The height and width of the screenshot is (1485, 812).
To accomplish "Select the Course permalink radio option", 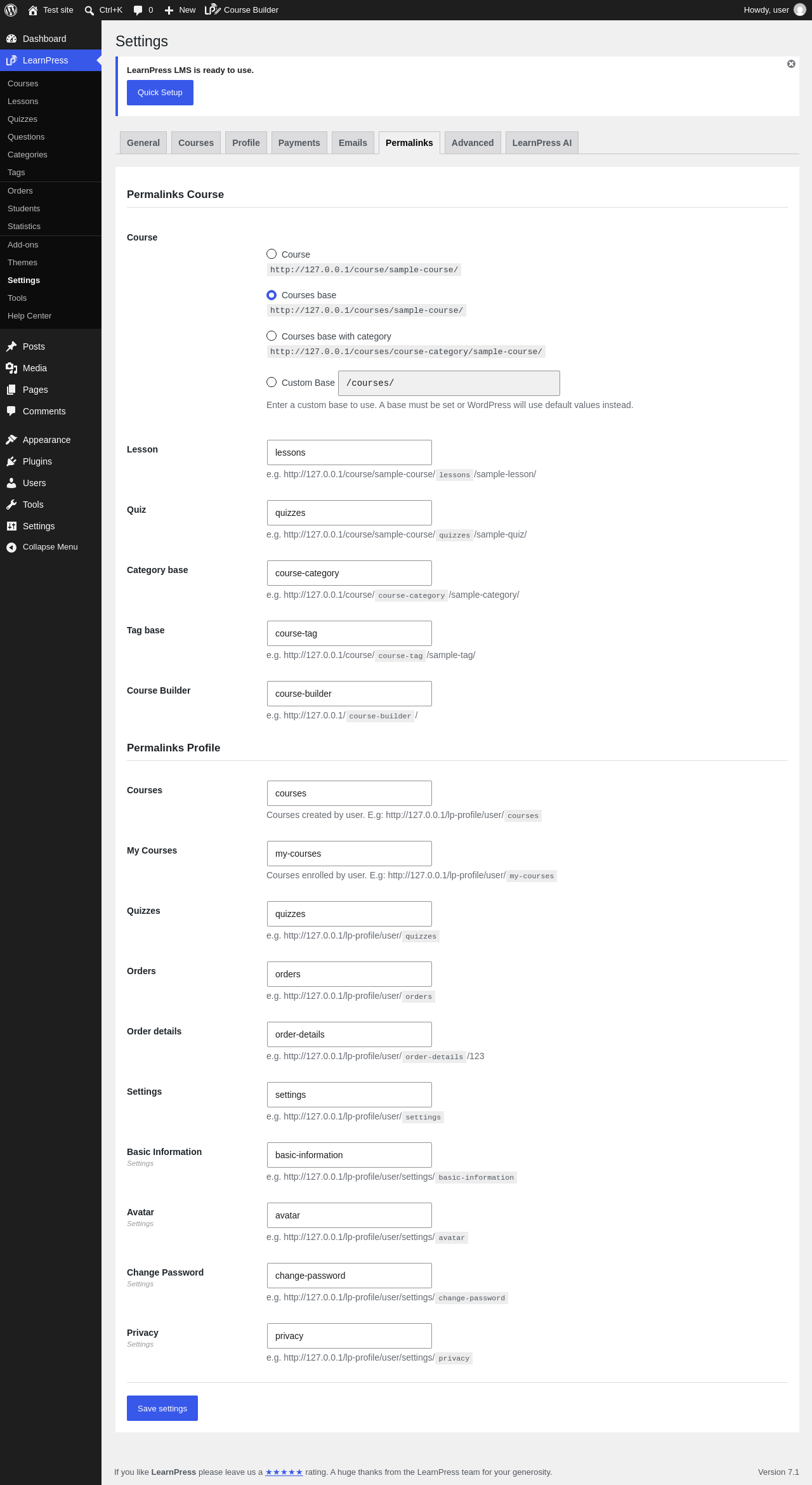I will click(x=272, y=254).
